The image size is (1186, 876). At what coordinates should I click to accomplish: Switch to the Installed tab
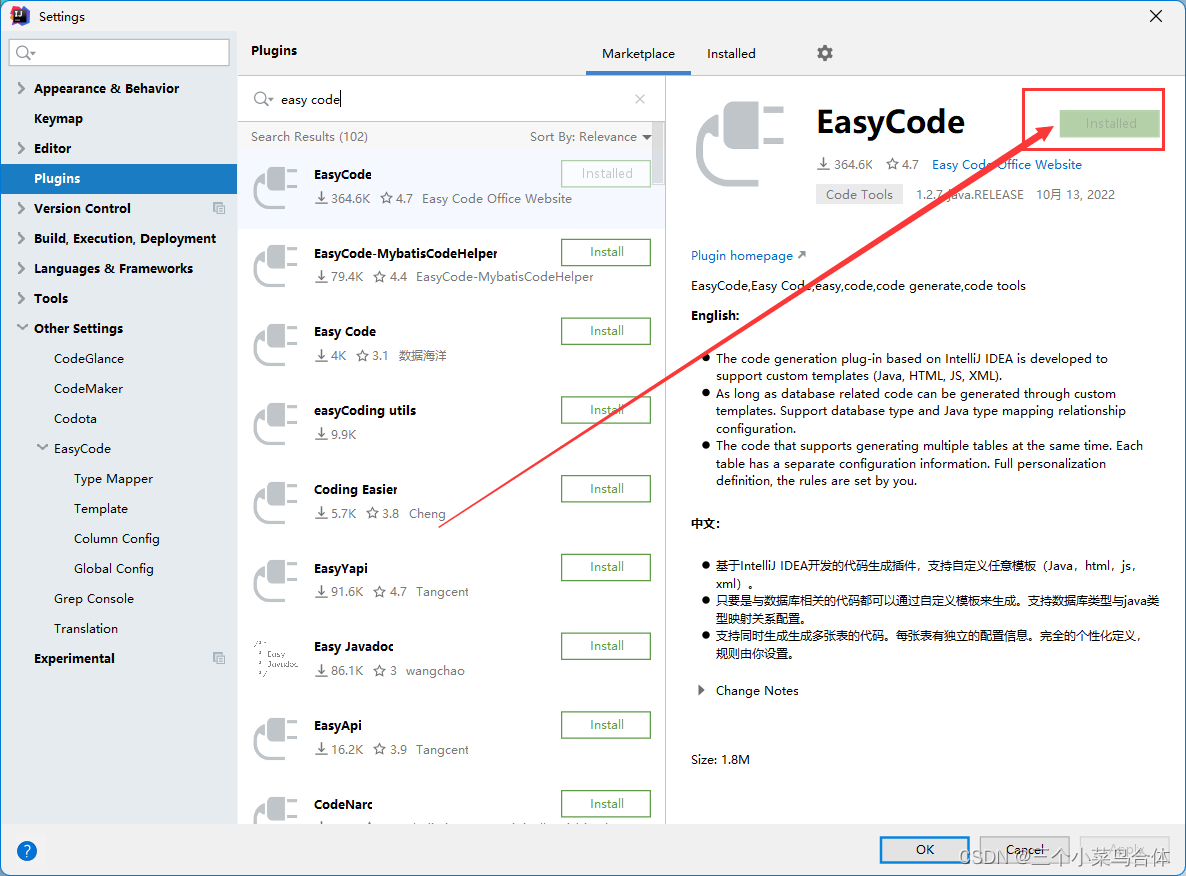[x=731, y=54]
